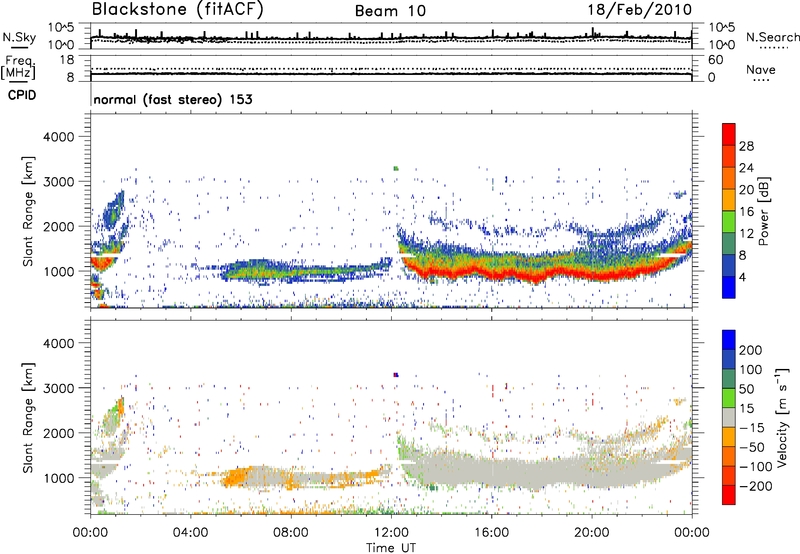800x554 pixels.
Task: Click '20:00' on the Time UT axis
Action: pos(592,533)
